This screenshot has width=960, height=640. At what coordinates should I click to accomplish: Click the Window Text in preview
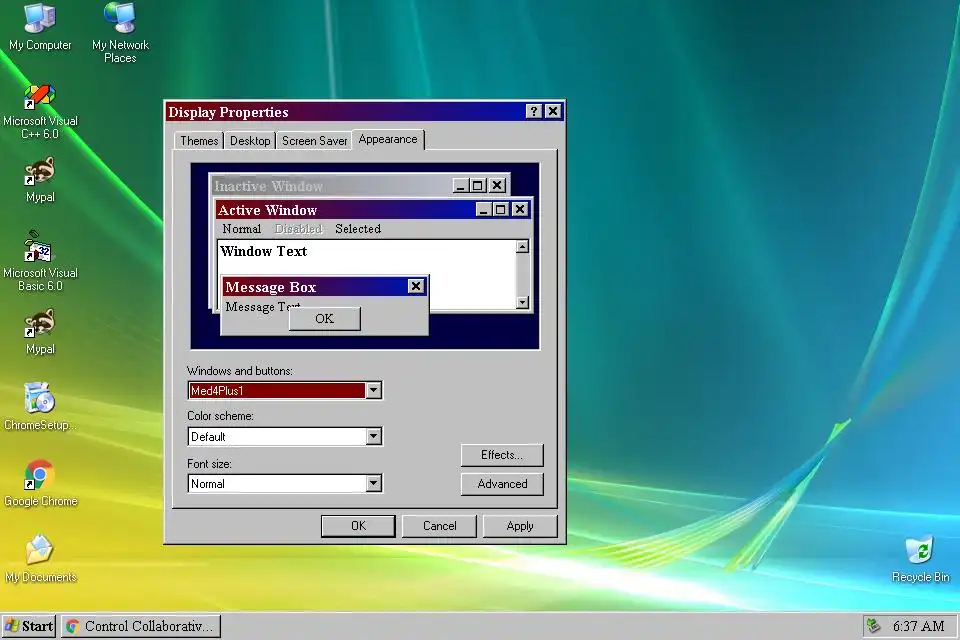pos(264,251)
